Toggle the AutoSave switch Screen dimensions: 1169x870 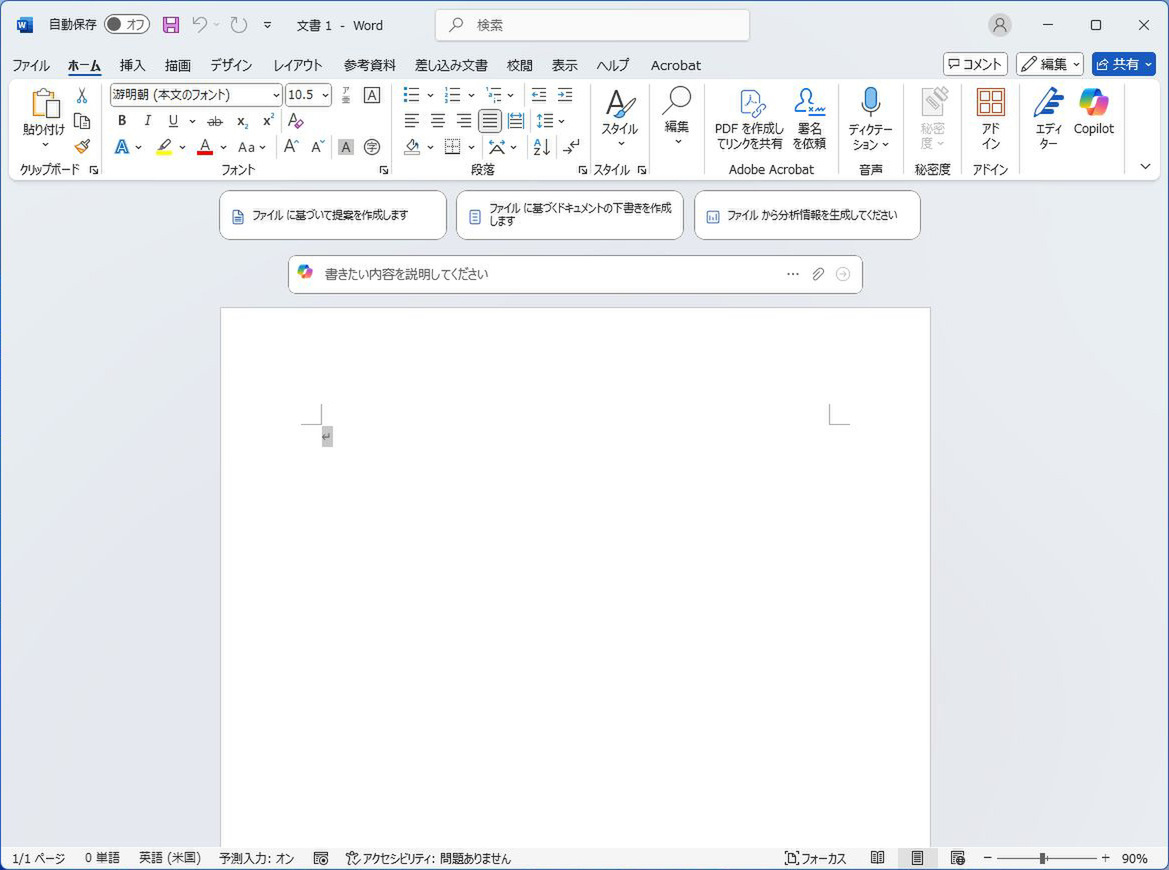127,25
